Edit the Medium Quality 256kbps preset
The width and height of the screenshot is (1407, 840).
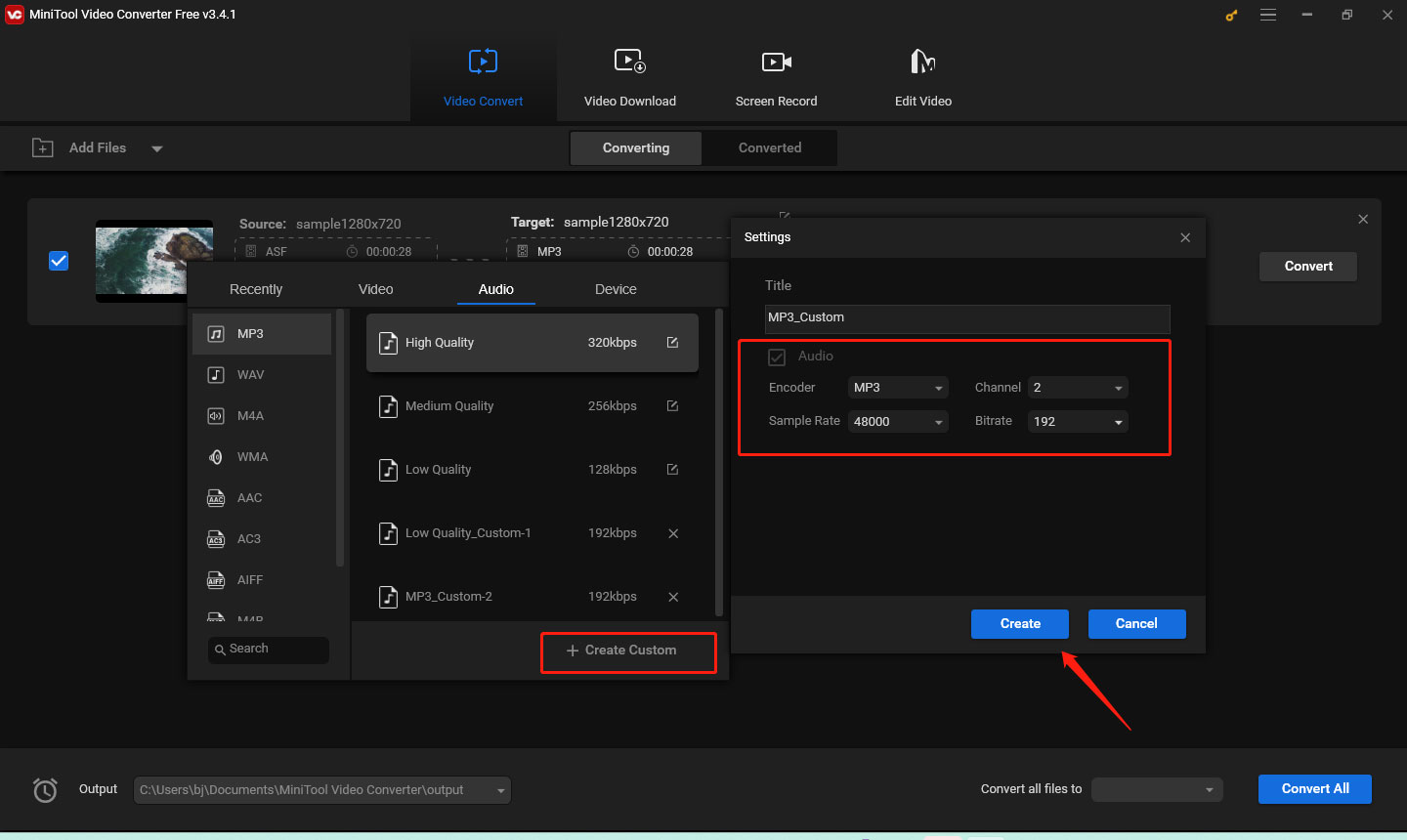(672, 406)
